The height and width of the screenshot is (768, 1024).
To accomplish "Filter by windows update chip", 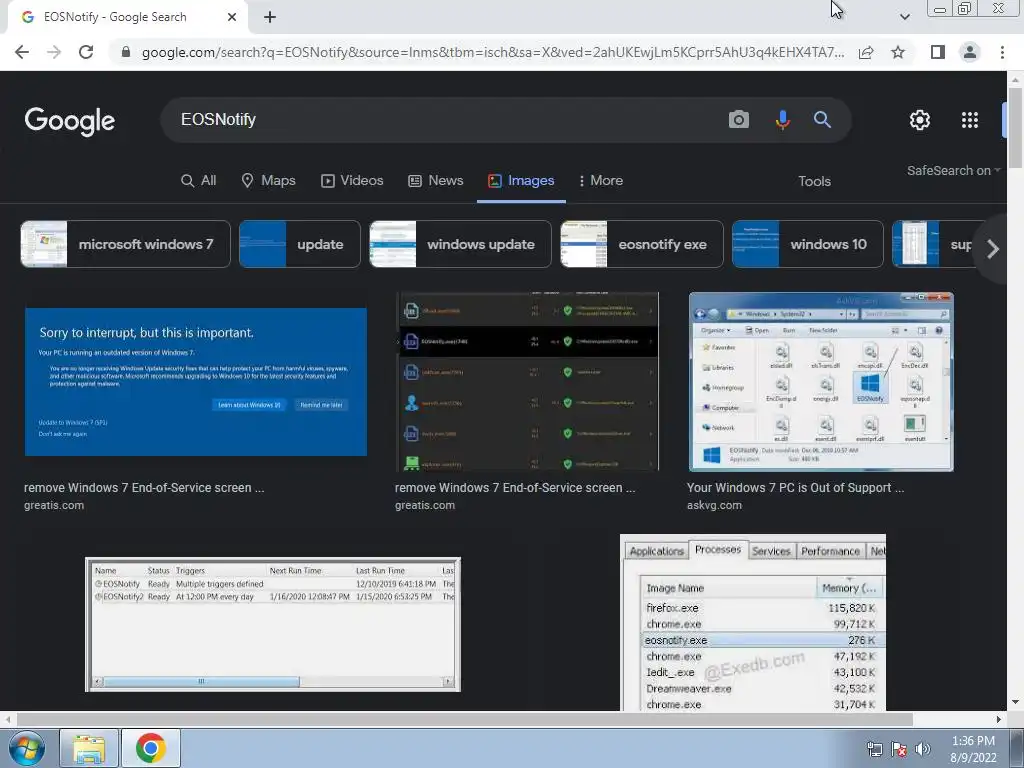I will pos(460,244).
